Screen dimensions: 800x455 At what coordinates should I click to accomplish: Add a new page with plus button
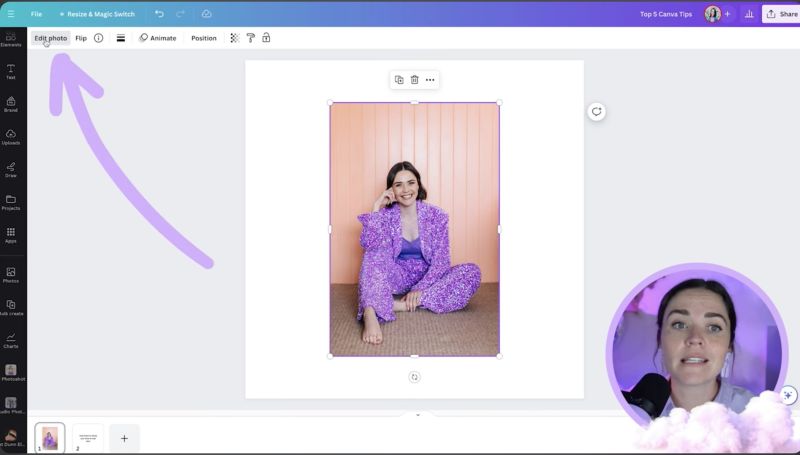pos(124,438)
